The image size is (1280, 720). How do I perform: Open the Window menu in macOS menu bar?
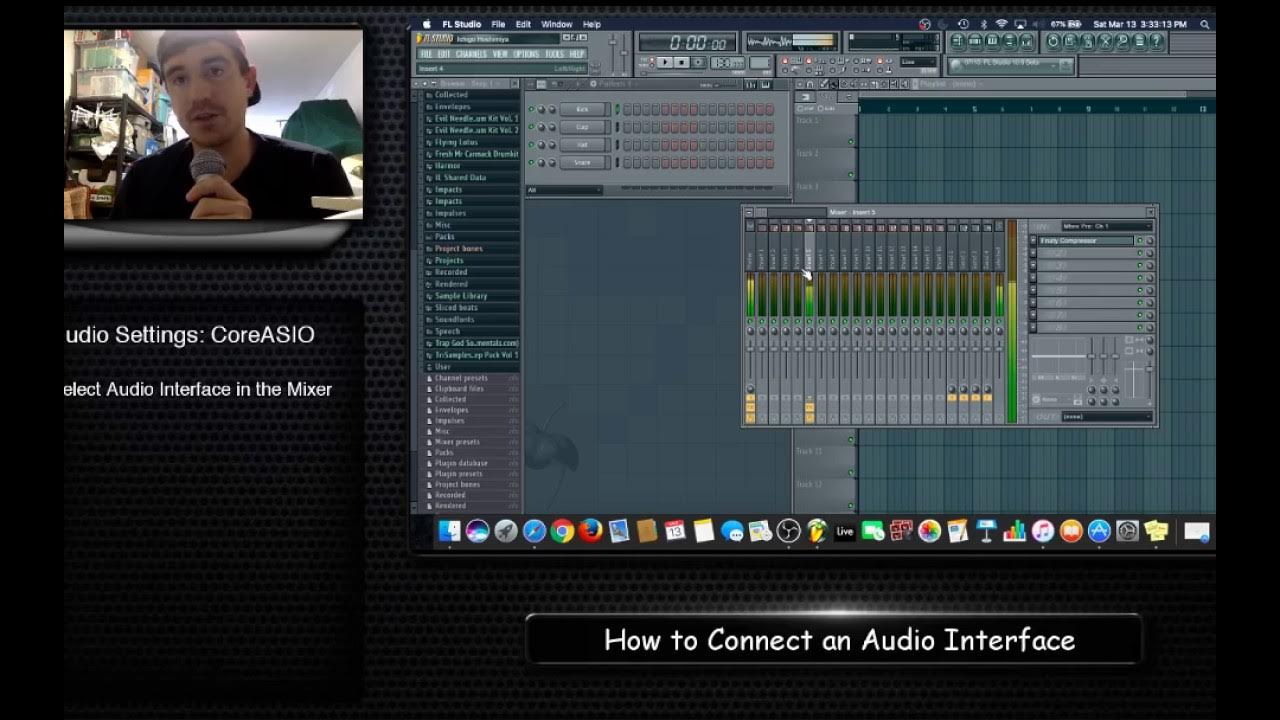point(557,24)
